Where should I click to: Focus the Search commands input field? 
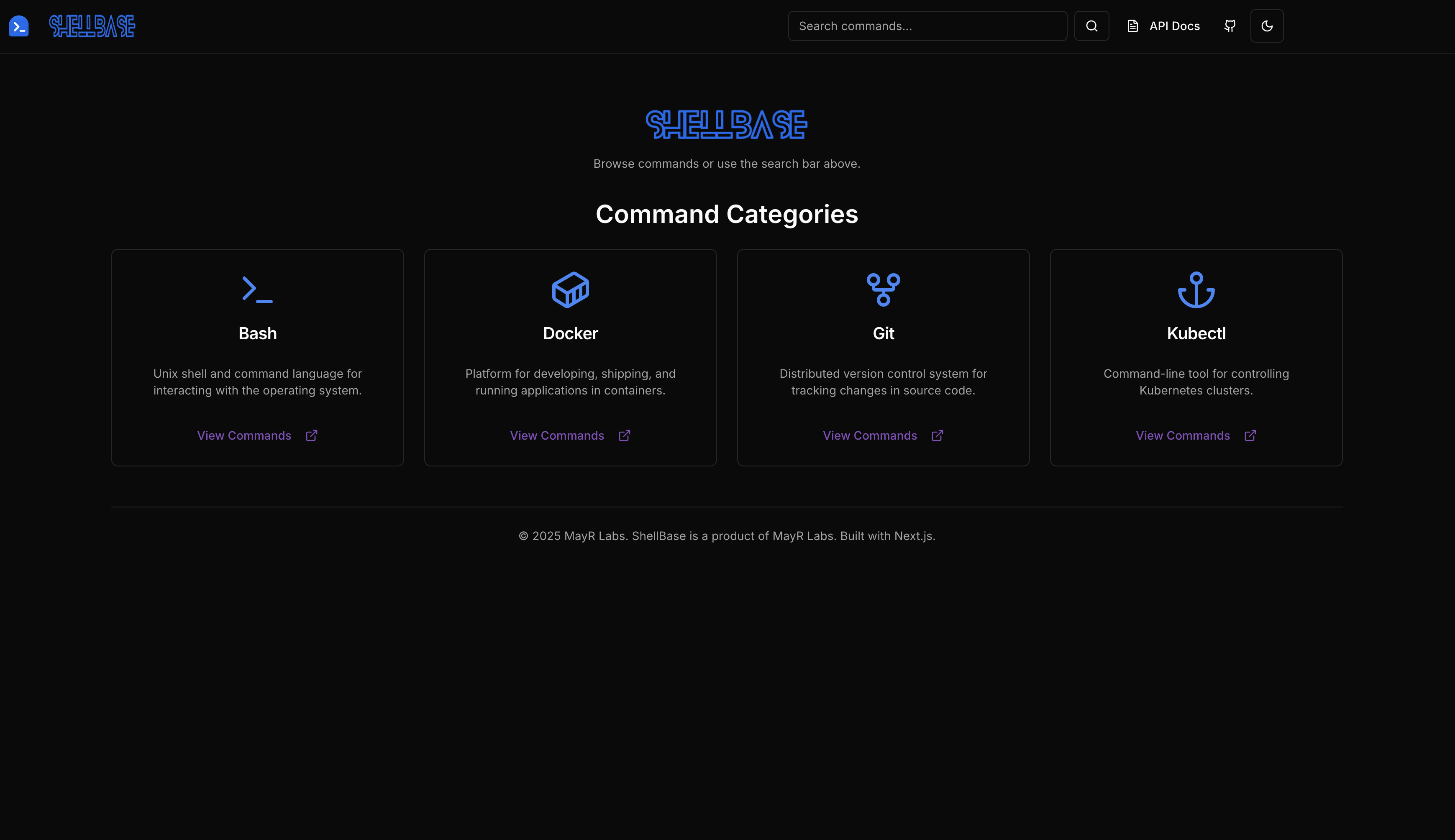point(927,26)
